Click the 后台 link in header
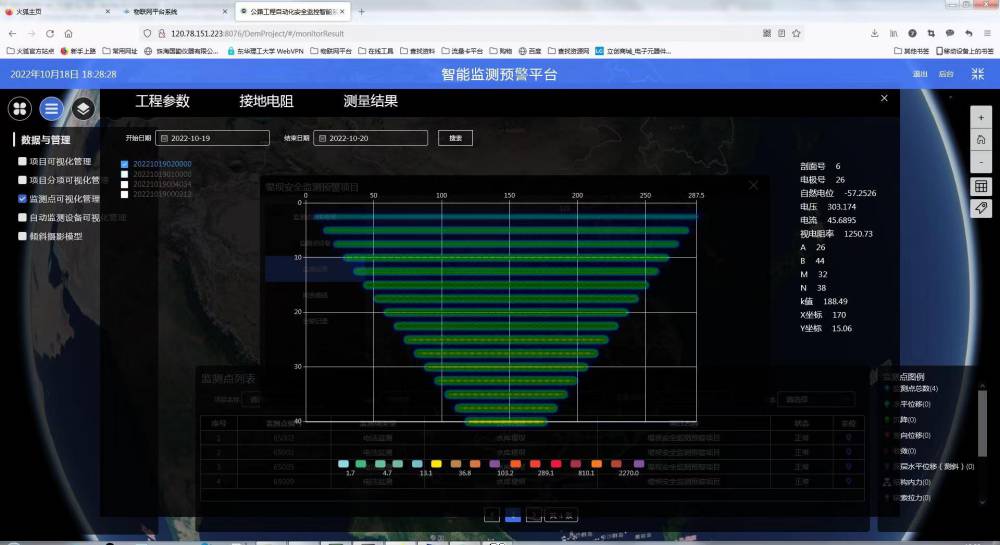The image size is (1000, 545). click(x=946, y=74)
